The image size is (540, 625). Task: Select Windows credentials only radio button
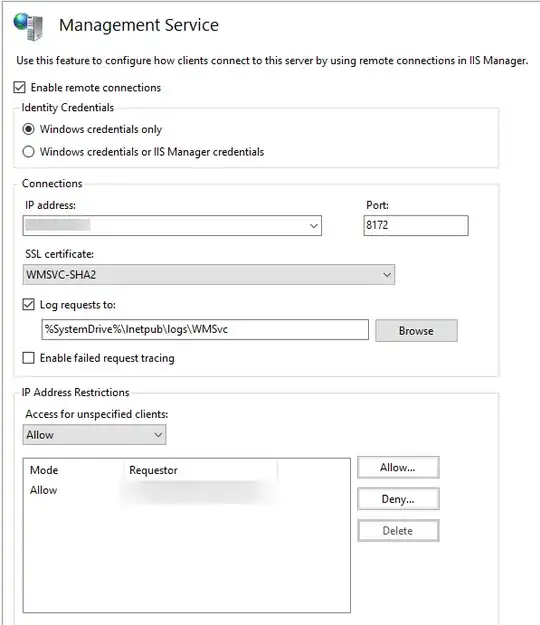click(x=28, y=129)
